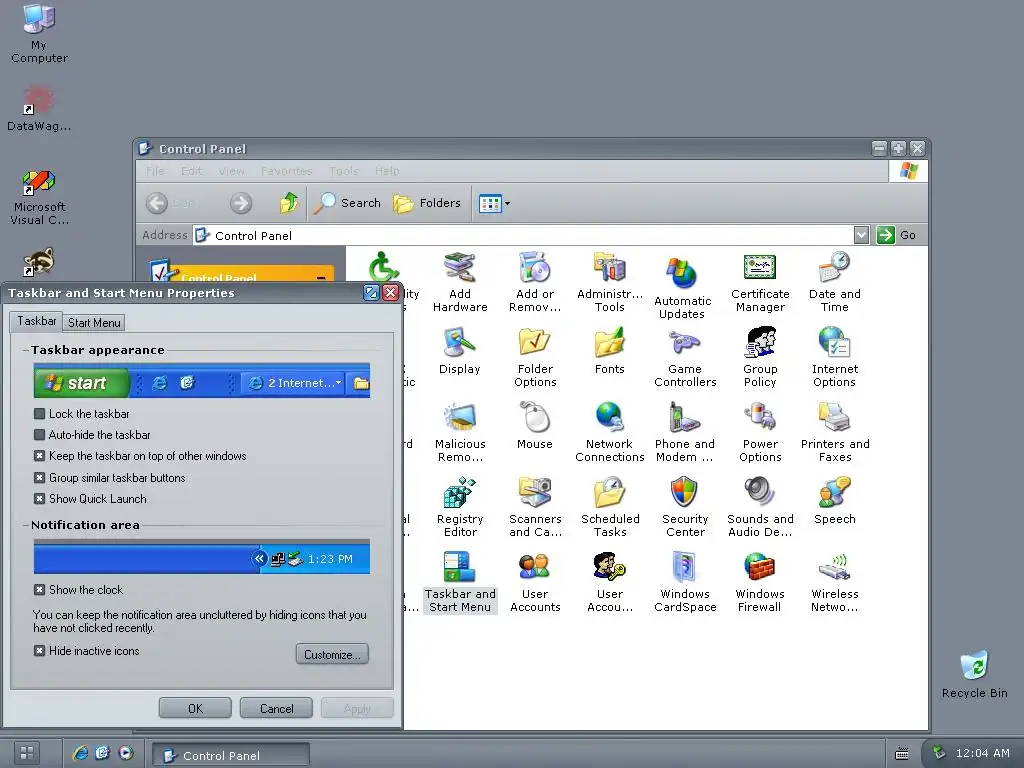Viewport: 1024px width, 768px height.
Task: Toggle Keep the taskbar on top checkbox
Action: (x=40, y=456)
